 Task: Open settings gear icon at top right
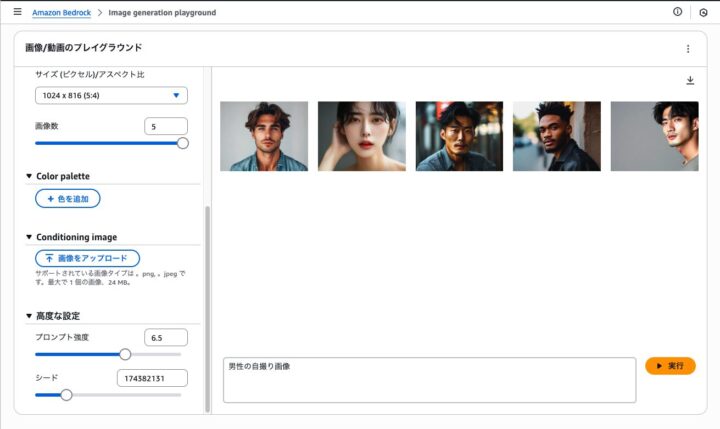703,13
